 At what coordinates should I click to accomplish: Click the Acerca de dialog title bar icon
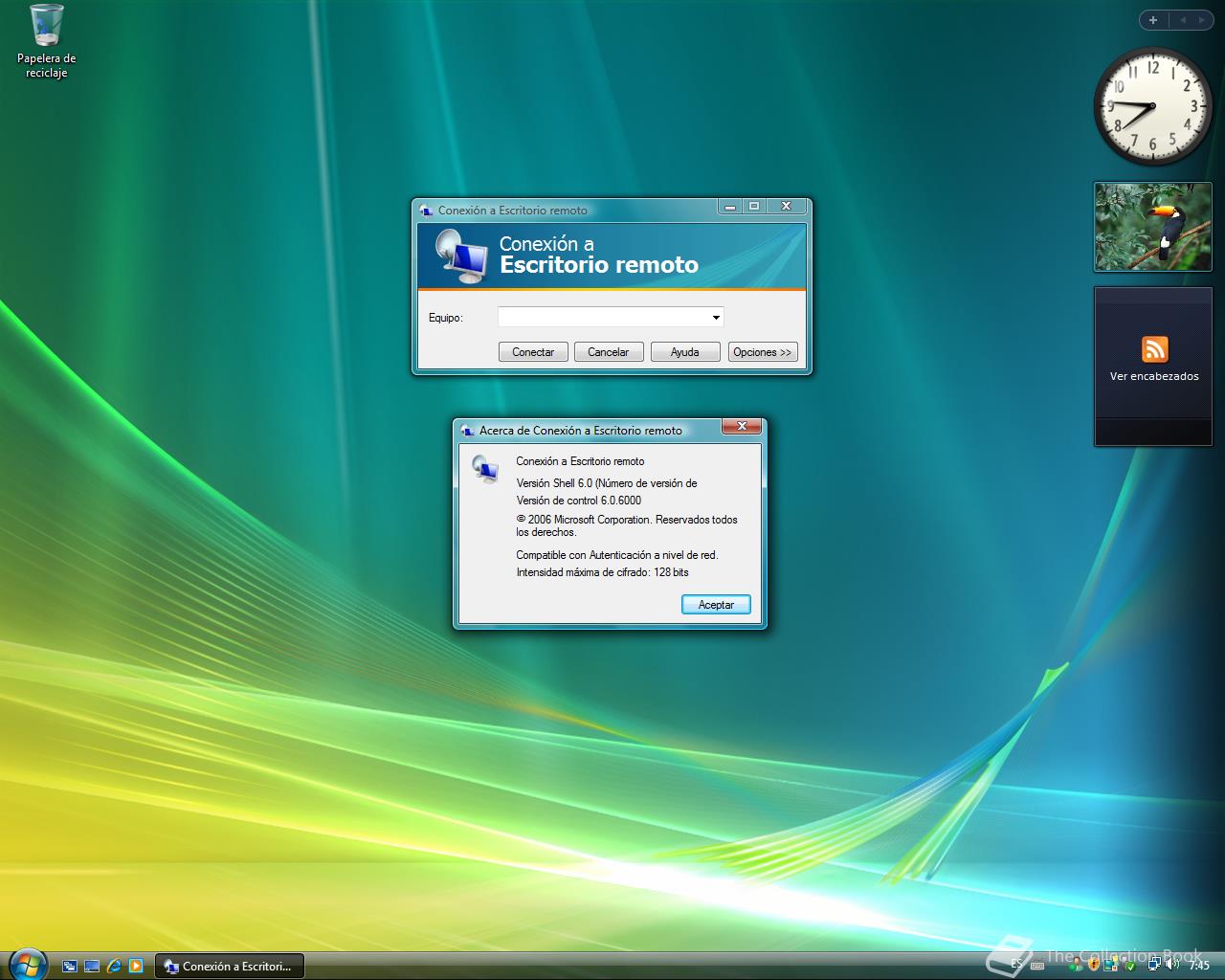pyautogui.click(x=467, y=431)
